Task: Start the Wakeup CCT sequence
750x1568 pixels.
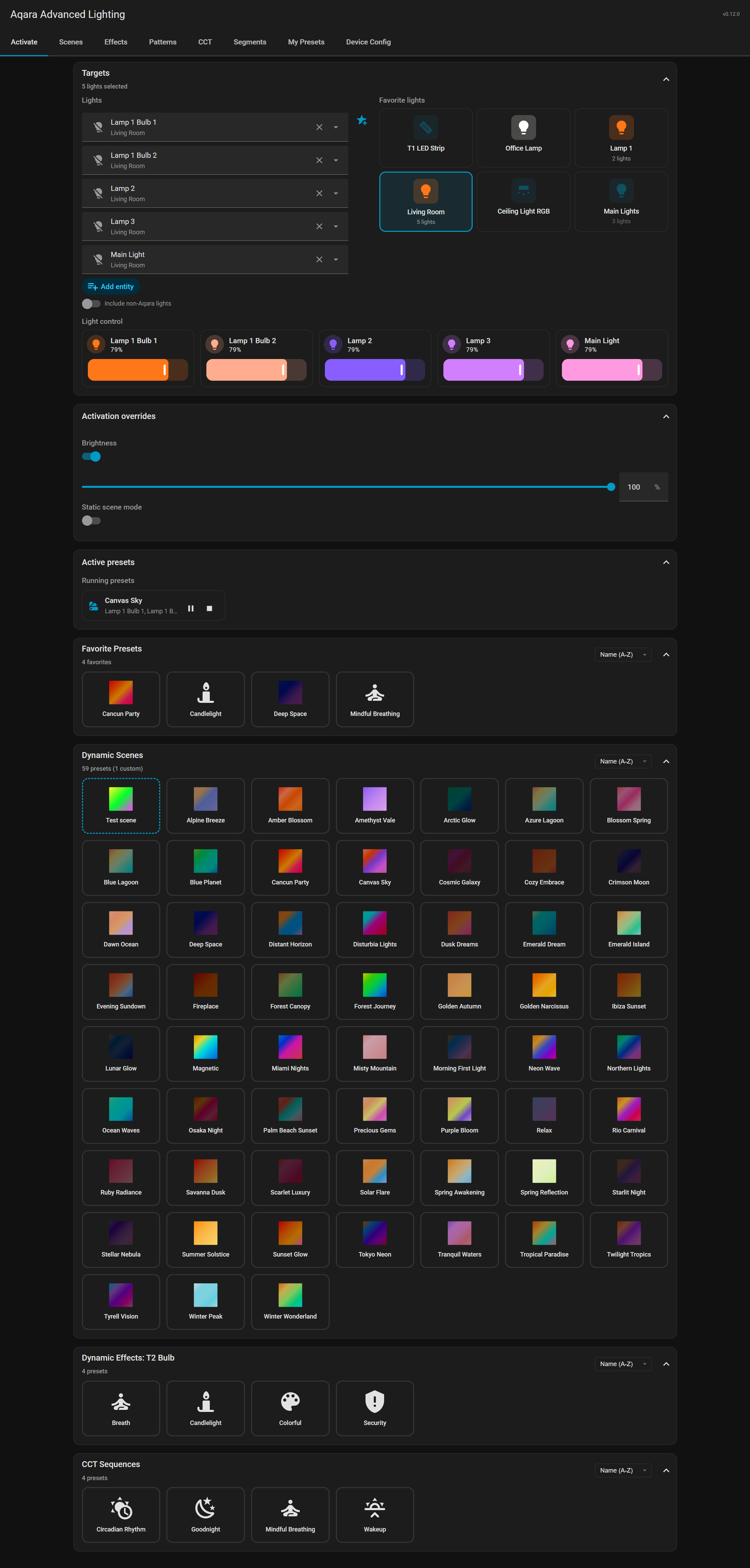Action: click(x=374, y=1515)
